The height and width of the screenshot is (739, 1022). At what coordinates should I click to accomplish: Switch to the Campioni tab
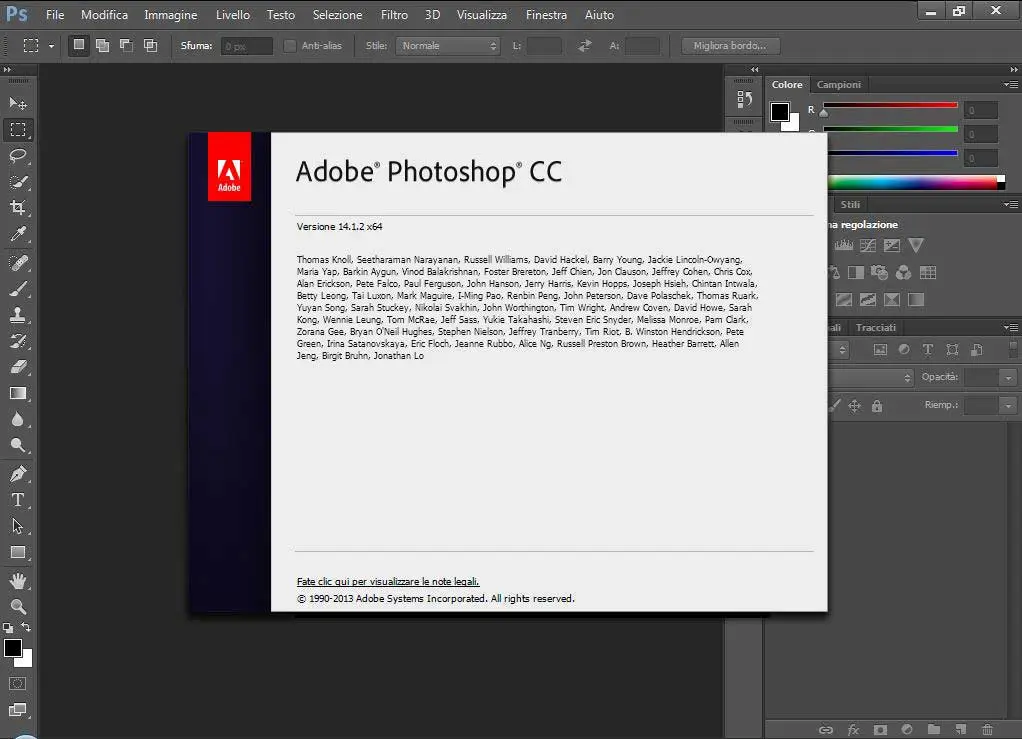tap(839, 85)
